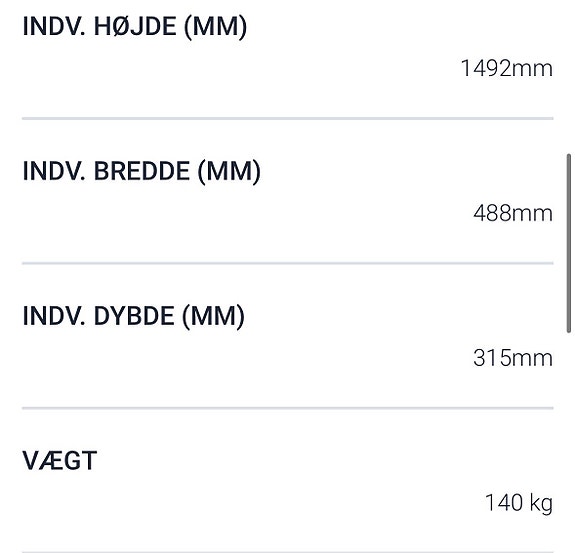Select the 1492mm height value
Image resolution: width=575 pixels, height=553 pixels.
[506, 69]
